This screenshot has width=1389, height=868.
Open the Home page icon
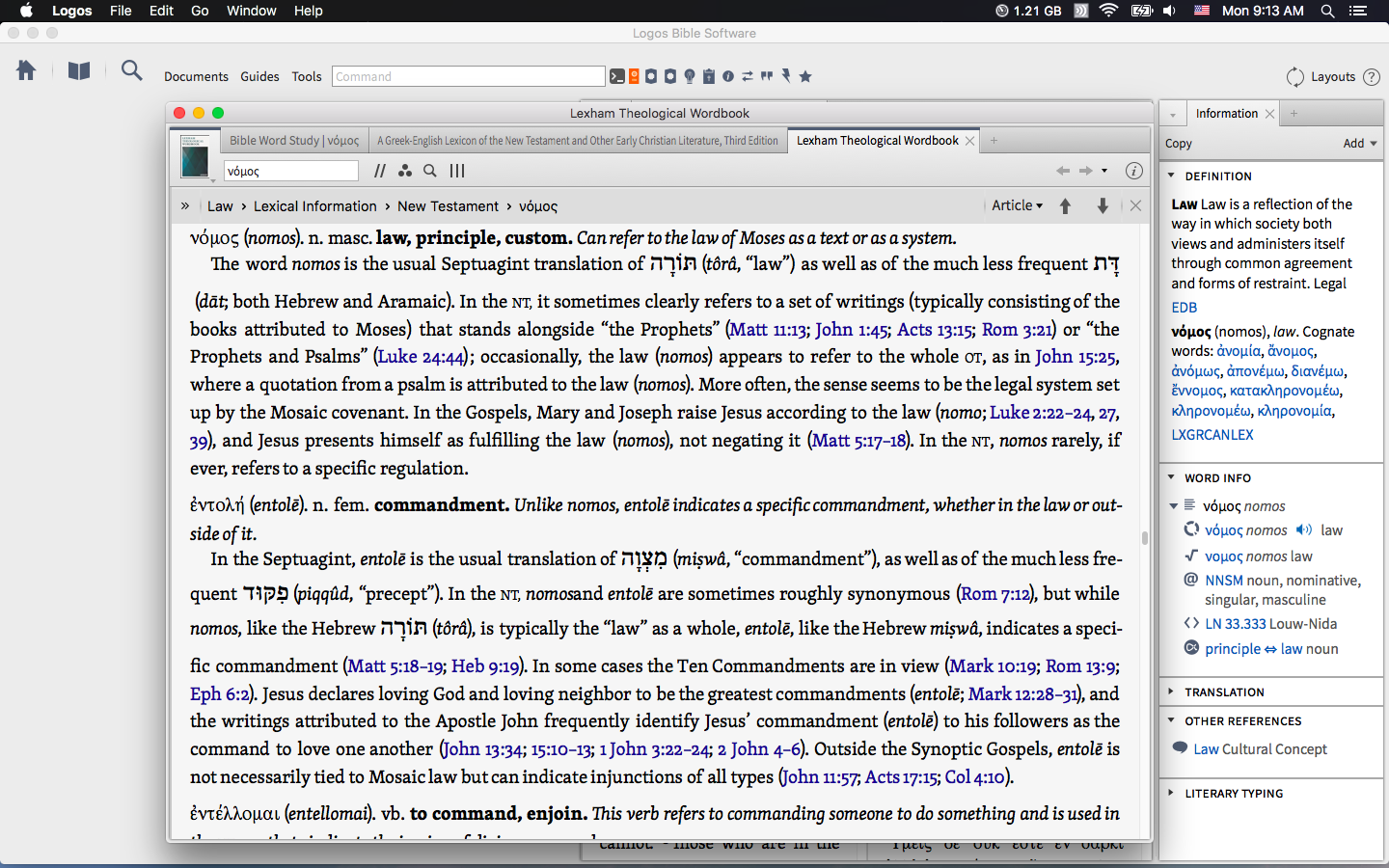(26, 70)
